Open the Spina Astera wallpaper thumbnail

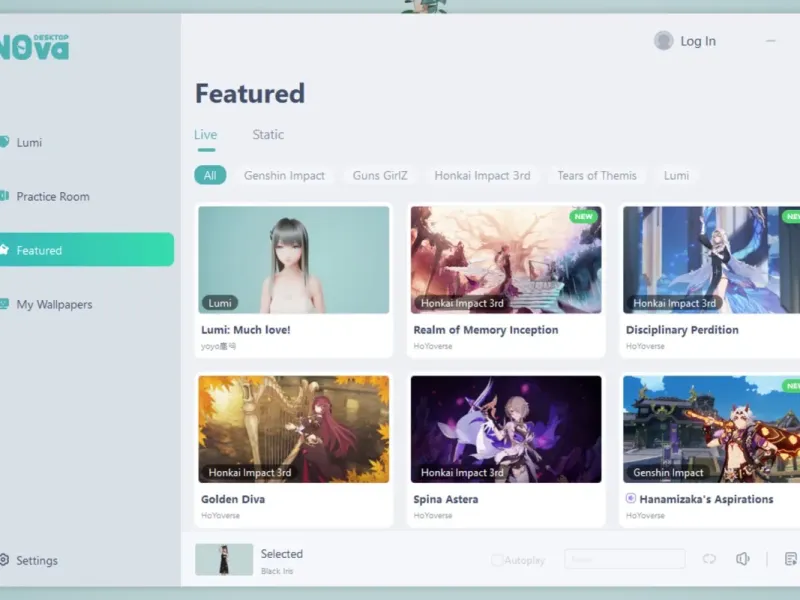point(506,429)
